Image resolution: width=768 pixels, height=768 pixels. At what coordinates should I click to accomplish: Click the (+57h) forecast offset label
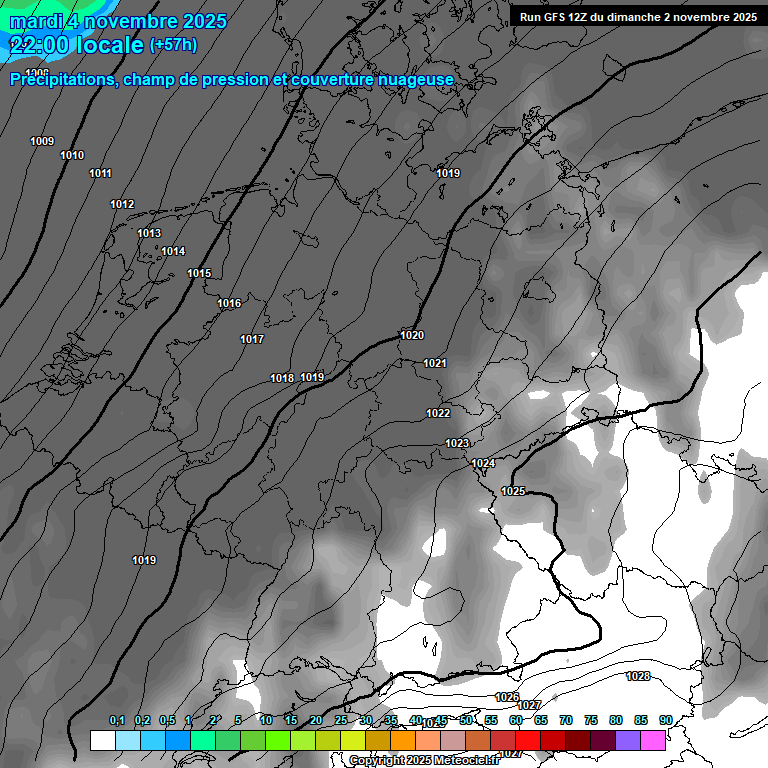click(x=173, y=45)
